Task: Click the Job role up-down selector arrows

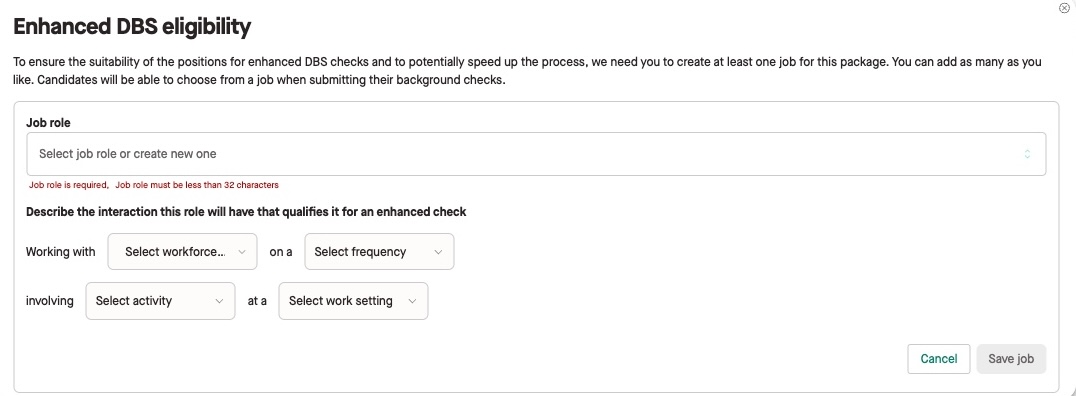Action: coord(1027,154)
